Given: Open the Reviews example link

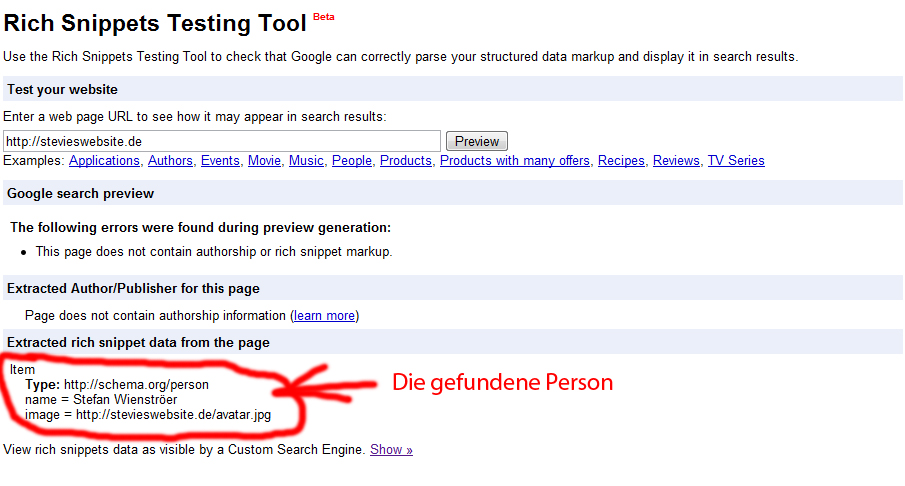Looking at the screenshot, I should tap(676, 160).
